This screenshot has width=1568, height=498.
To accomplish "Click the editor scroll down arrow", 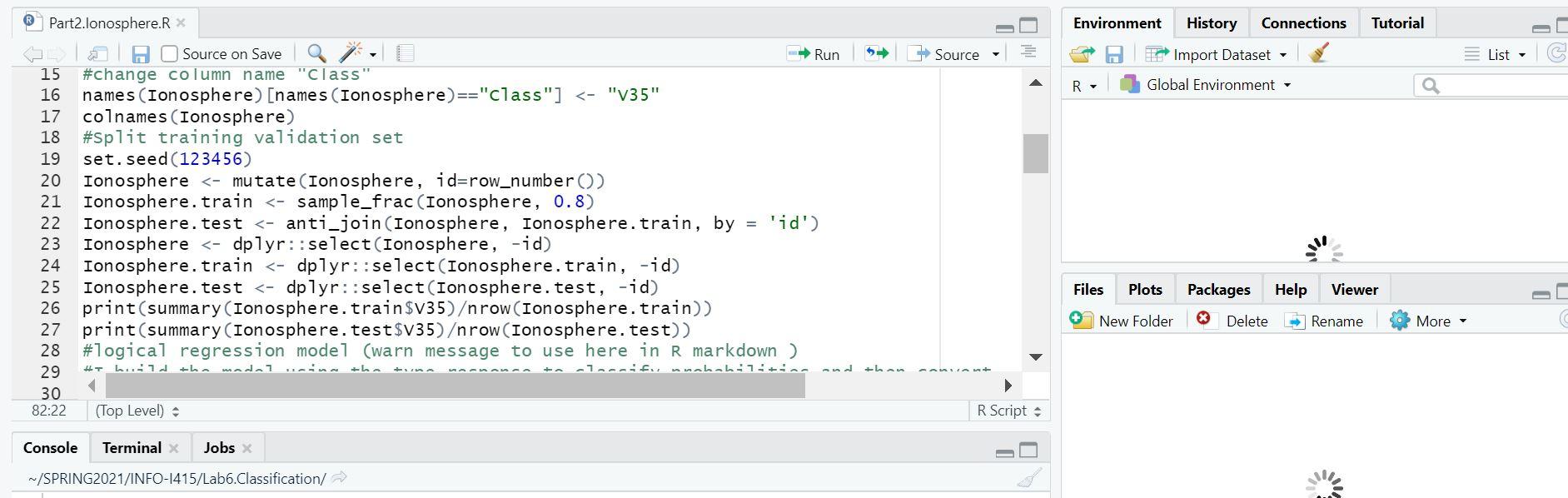I will coord(1036,357).
